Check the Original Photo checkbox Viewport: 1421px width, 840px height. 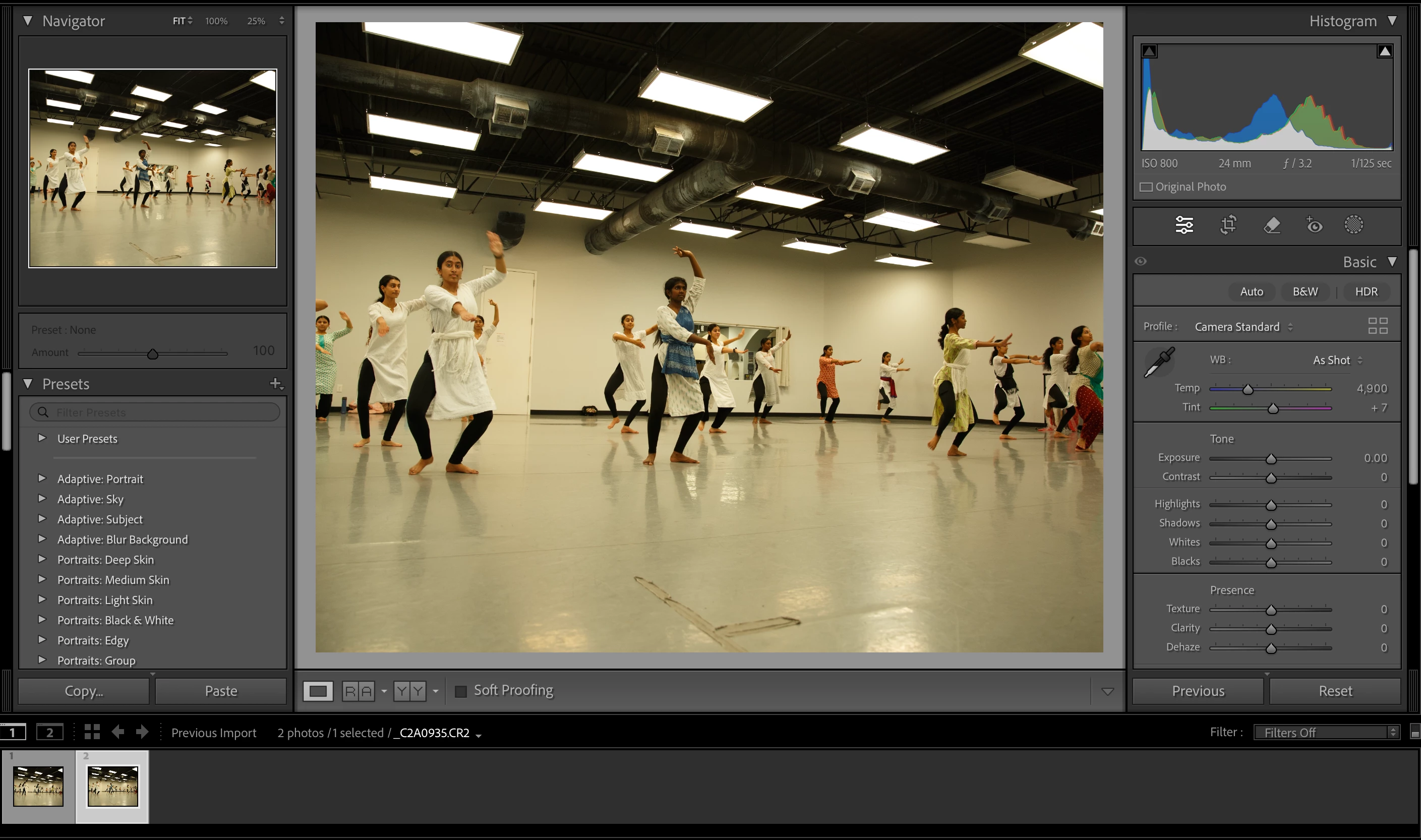[x=1146, y=187]
